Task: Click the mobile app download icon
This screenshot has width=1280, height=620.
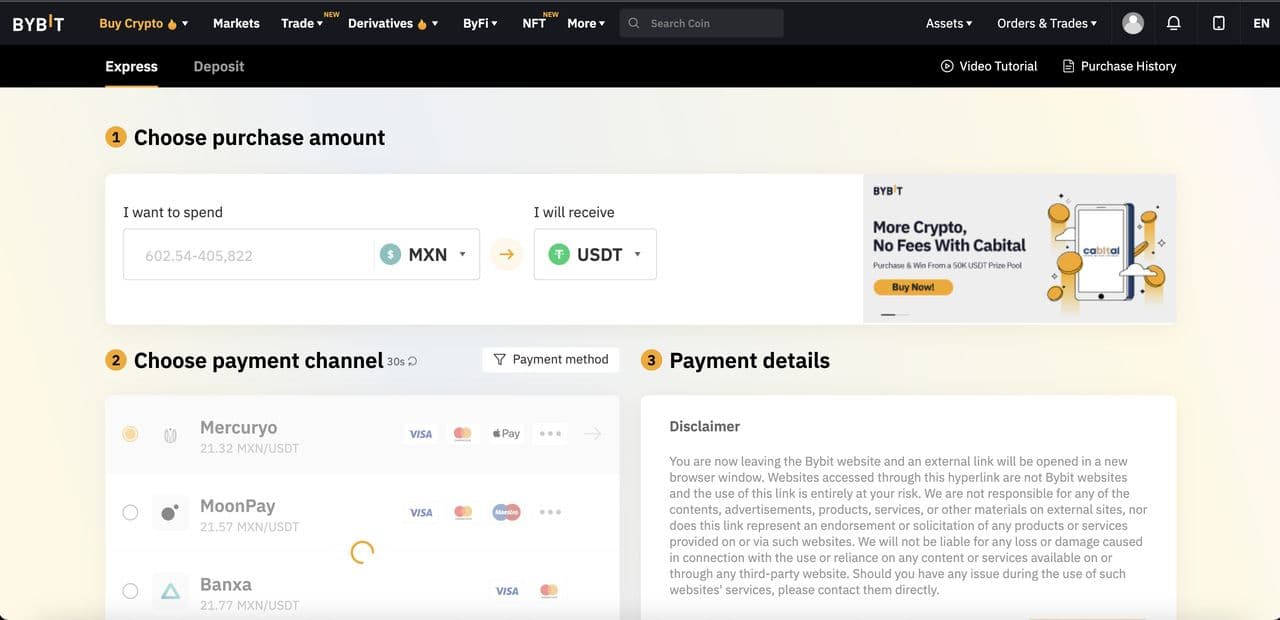Action: coord(1218,23)
